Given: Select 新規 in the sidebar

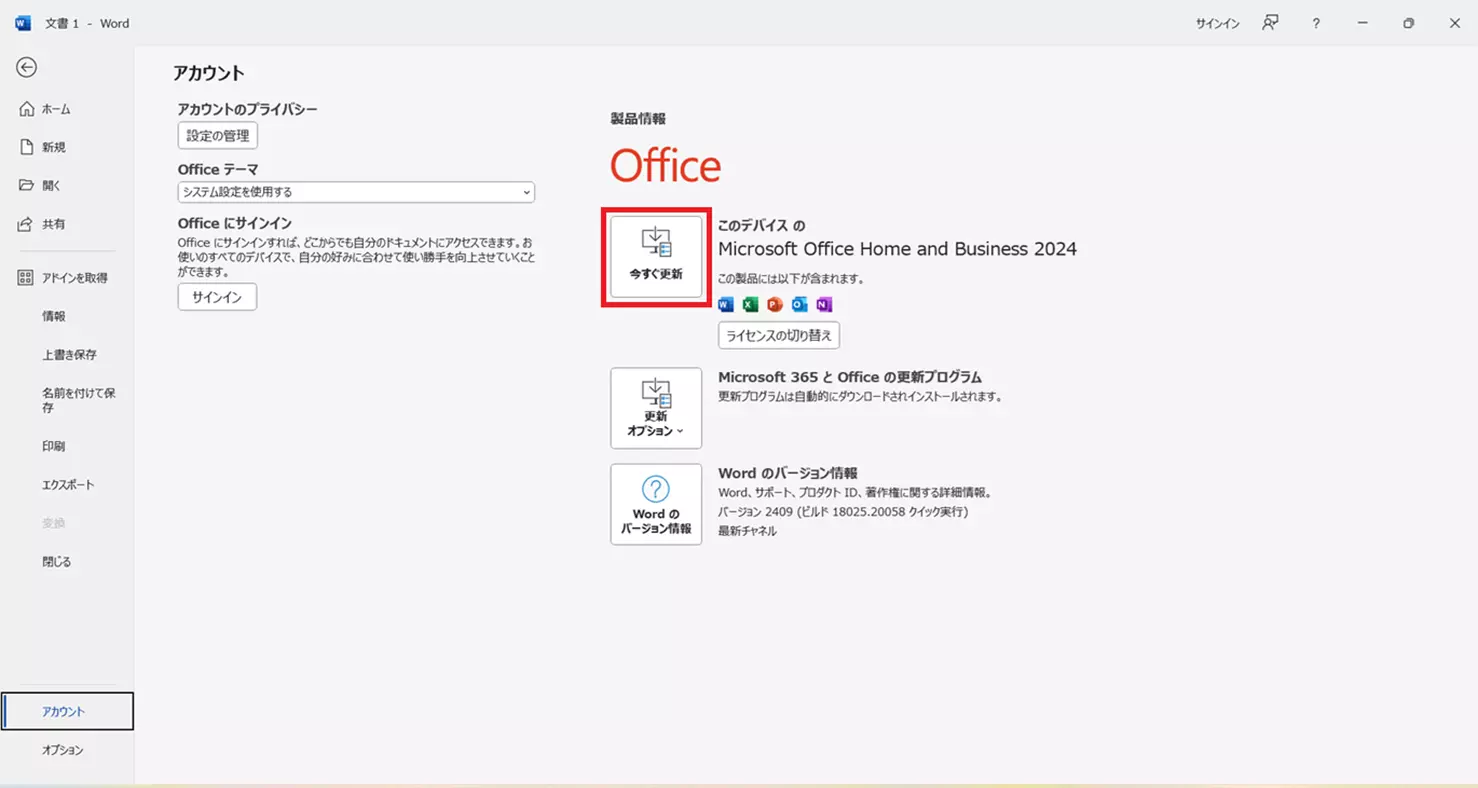Looking at the screenshot, I should click(x=53, y=147).
